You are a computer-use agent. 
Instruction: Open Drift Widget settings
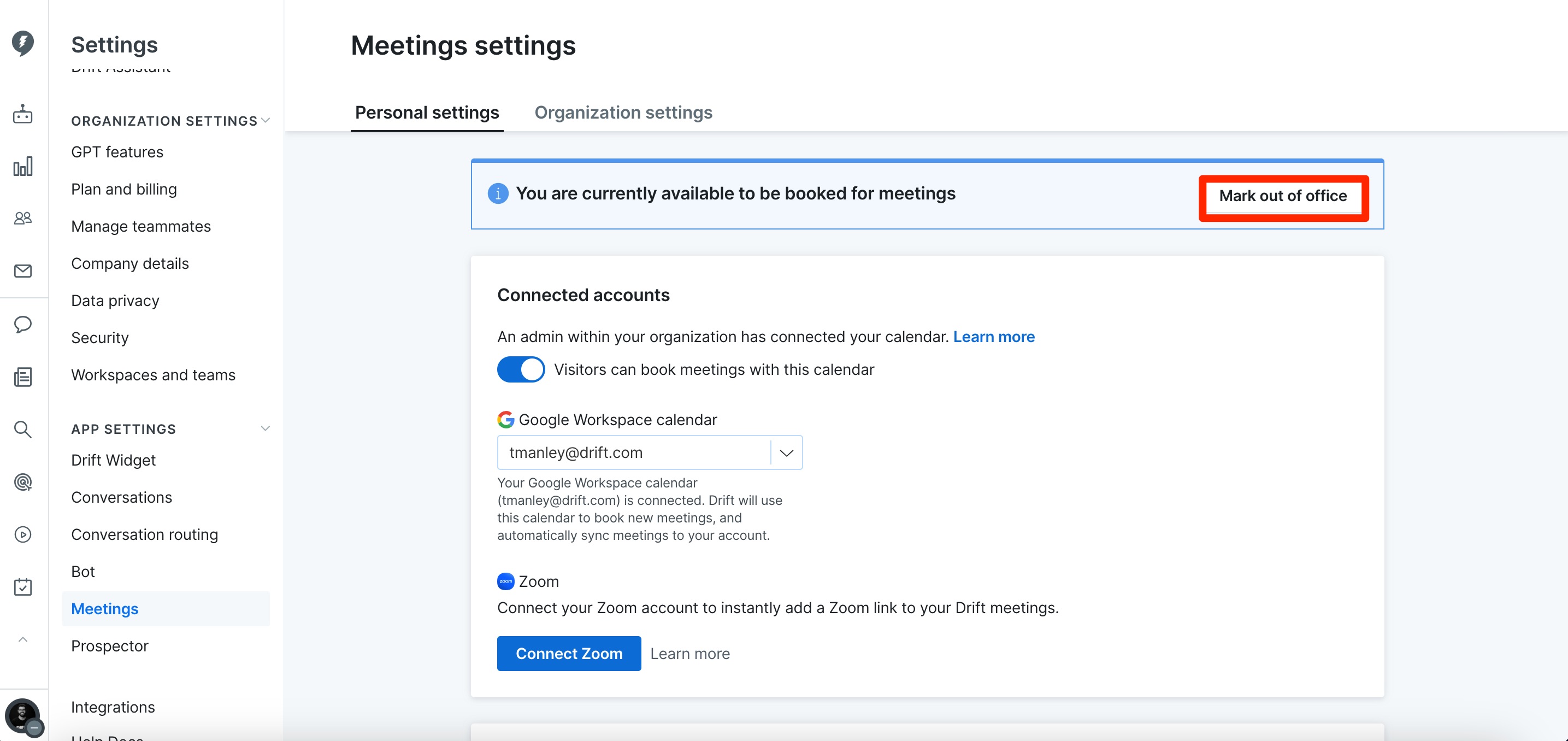(x=113, y=460)
